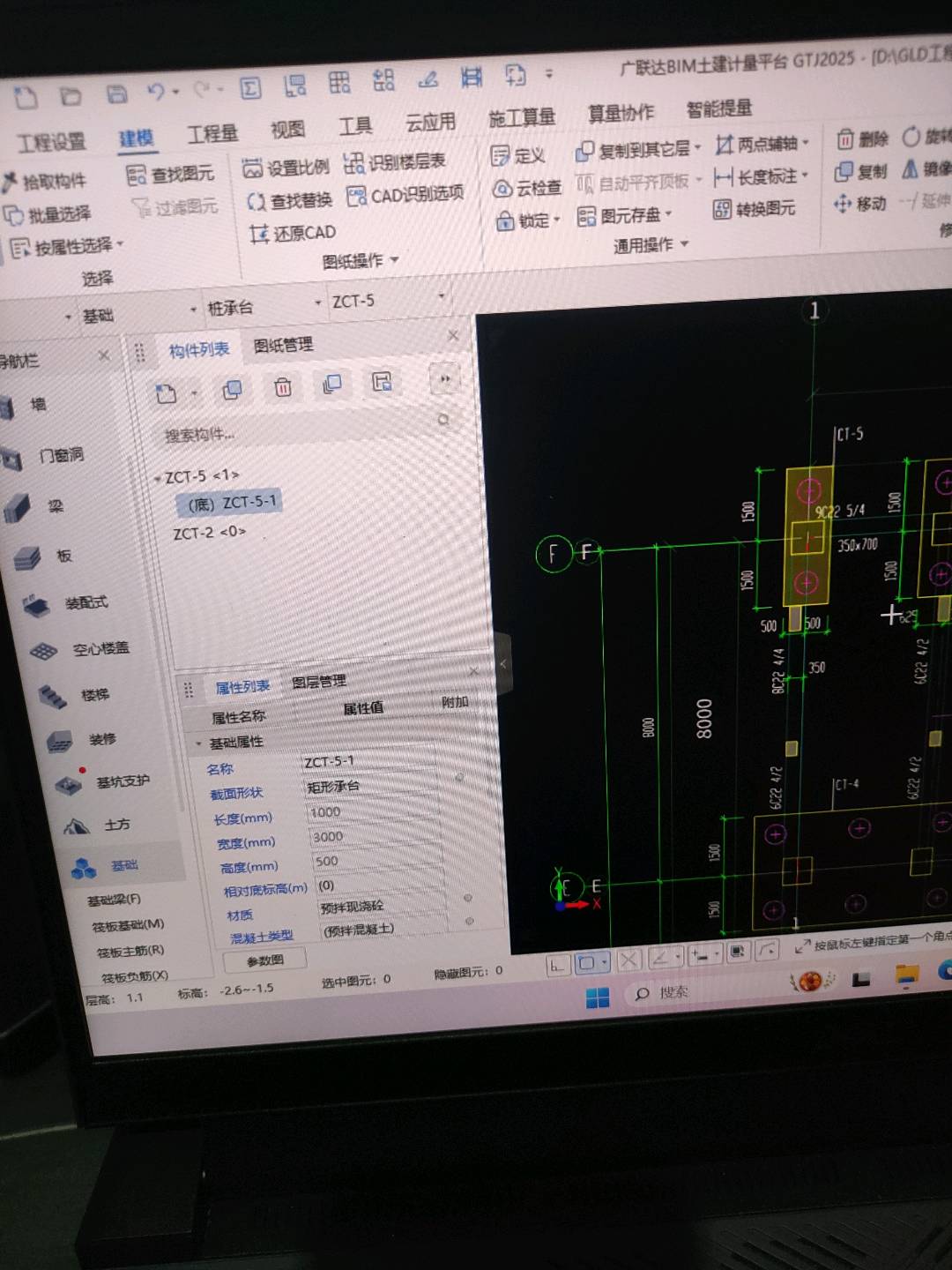Screen dimensions: 952x1270
Task: Open CAD识别选项
Action: [405, 195]
